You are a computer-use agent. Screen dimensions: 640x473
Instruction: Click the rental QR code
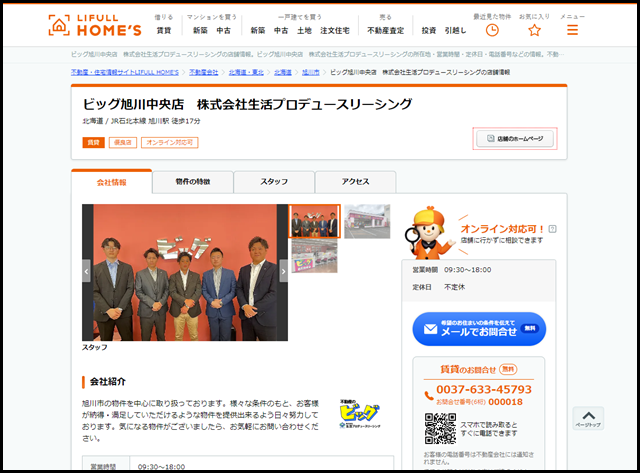(440, 429)
